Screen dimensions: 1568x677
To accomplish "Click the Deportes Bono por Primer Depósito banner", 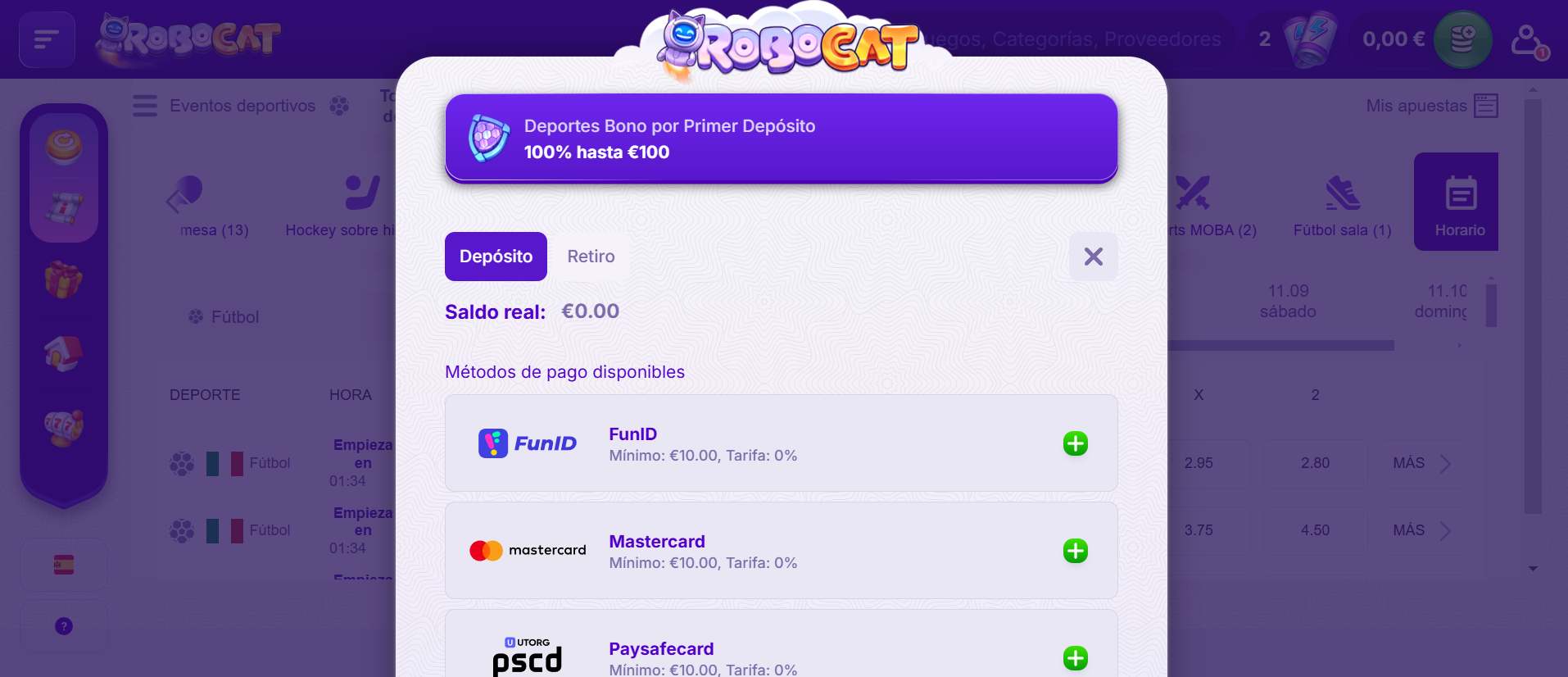I will coord(782,139).
